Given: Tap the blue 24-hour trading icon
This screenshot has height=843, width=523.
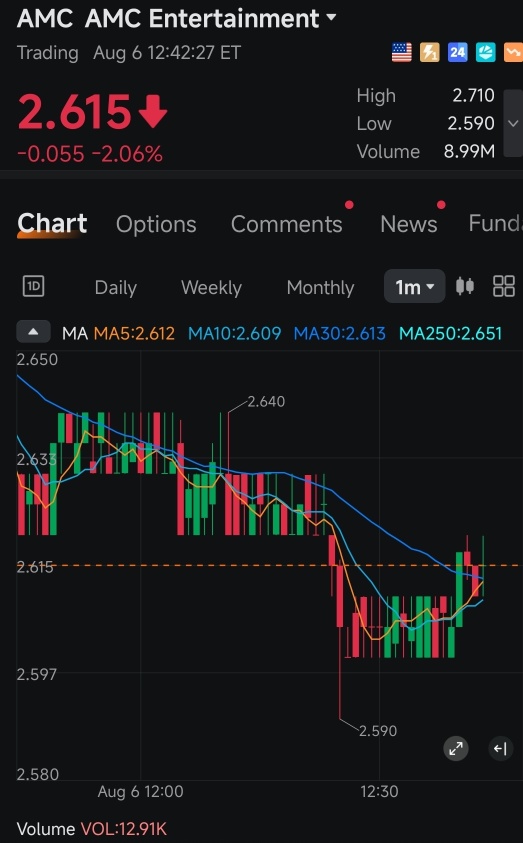Looking at the screenshot, I should coord(457,52).
